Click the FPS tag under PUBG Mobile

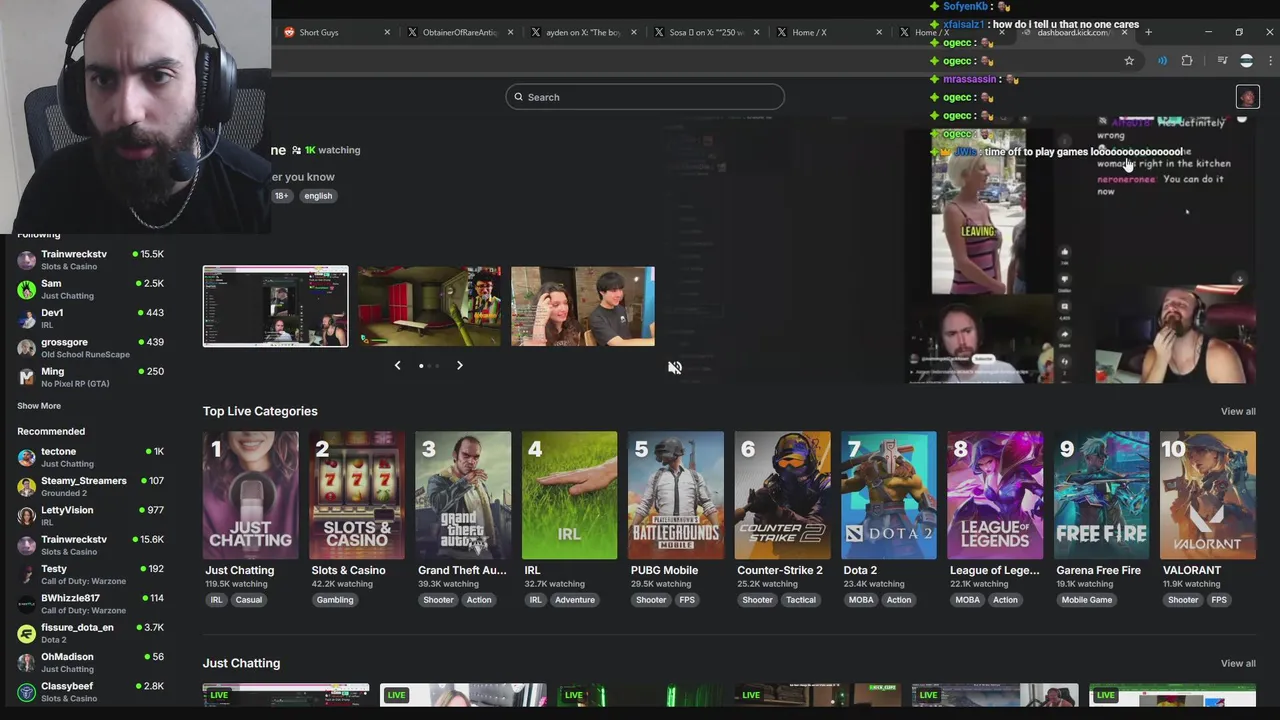click(687, 600)
